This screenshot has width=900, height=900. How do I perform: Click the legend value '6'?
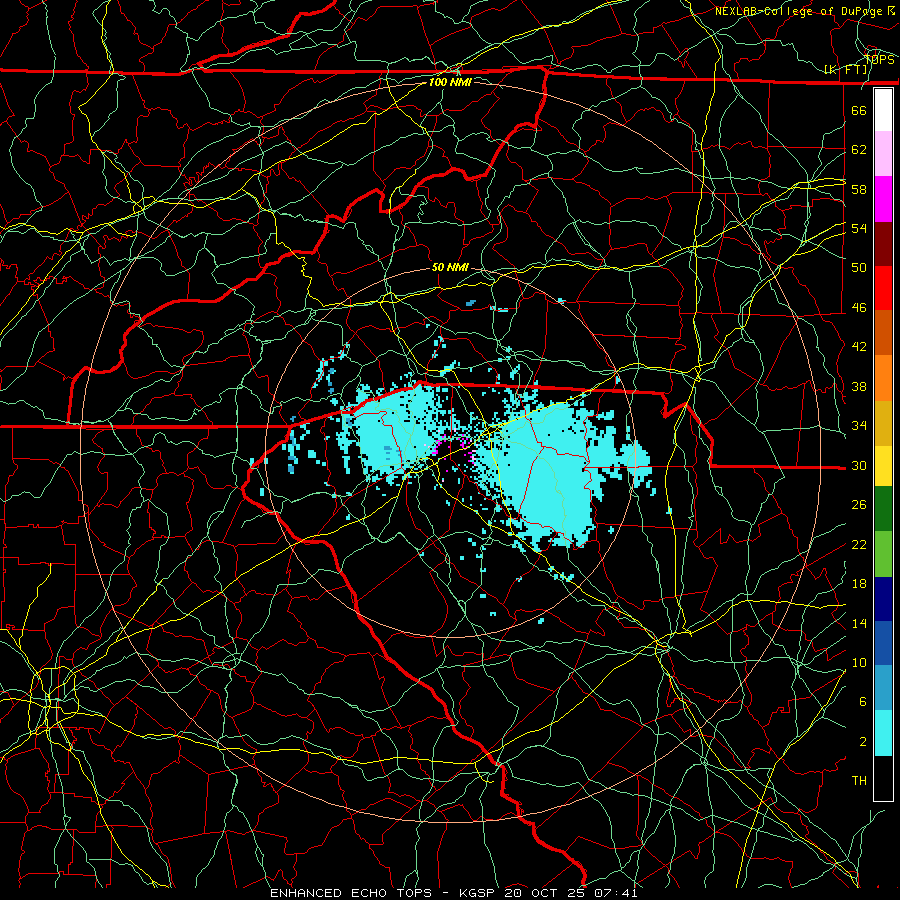[862, 701]
